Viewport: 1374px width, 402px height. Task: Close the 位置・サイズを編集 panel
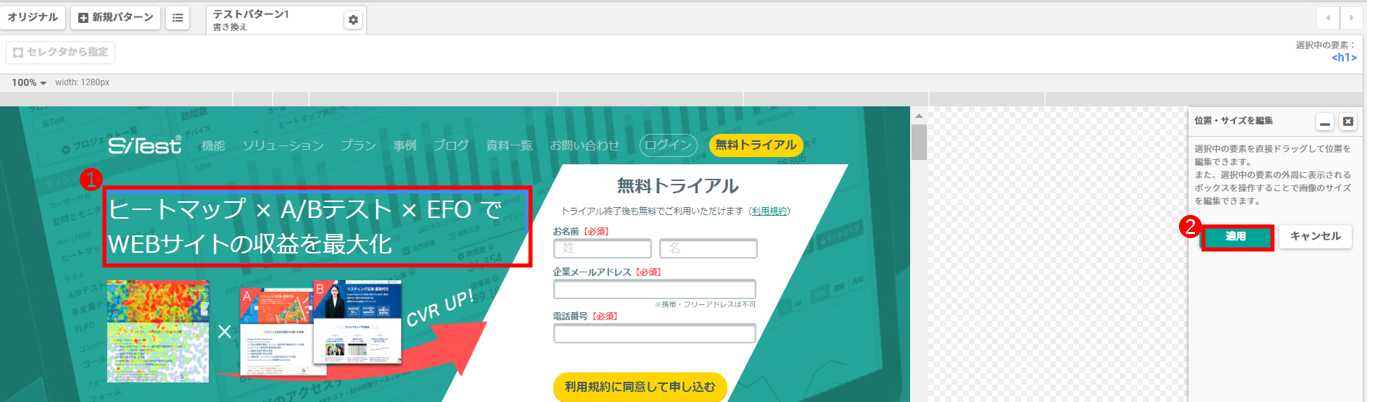tap(1348, 122)
